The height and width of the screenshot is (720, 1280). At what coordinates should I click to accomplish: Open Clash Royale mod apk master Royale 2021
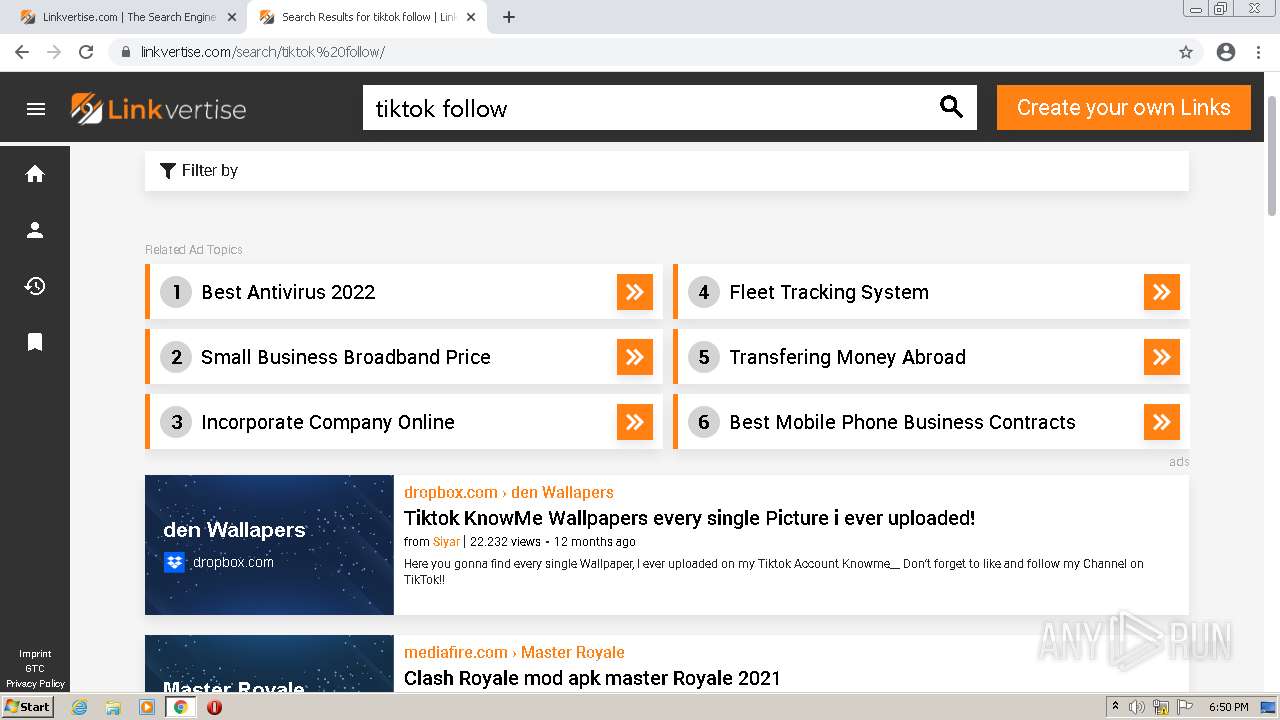(x=592, y=678)
